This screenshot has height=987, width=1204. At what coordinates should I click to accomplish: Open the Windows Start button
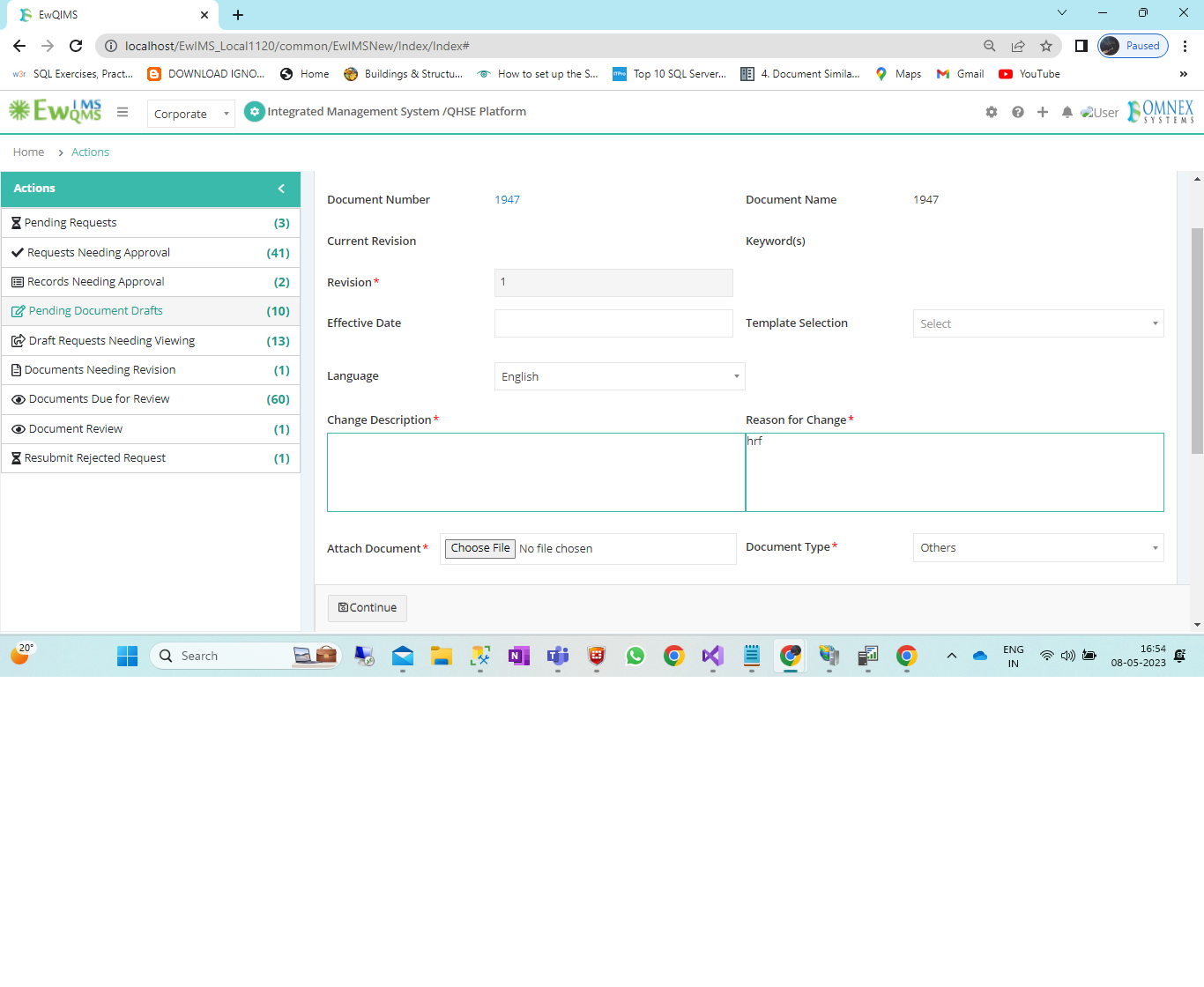(x=128, y=656)
